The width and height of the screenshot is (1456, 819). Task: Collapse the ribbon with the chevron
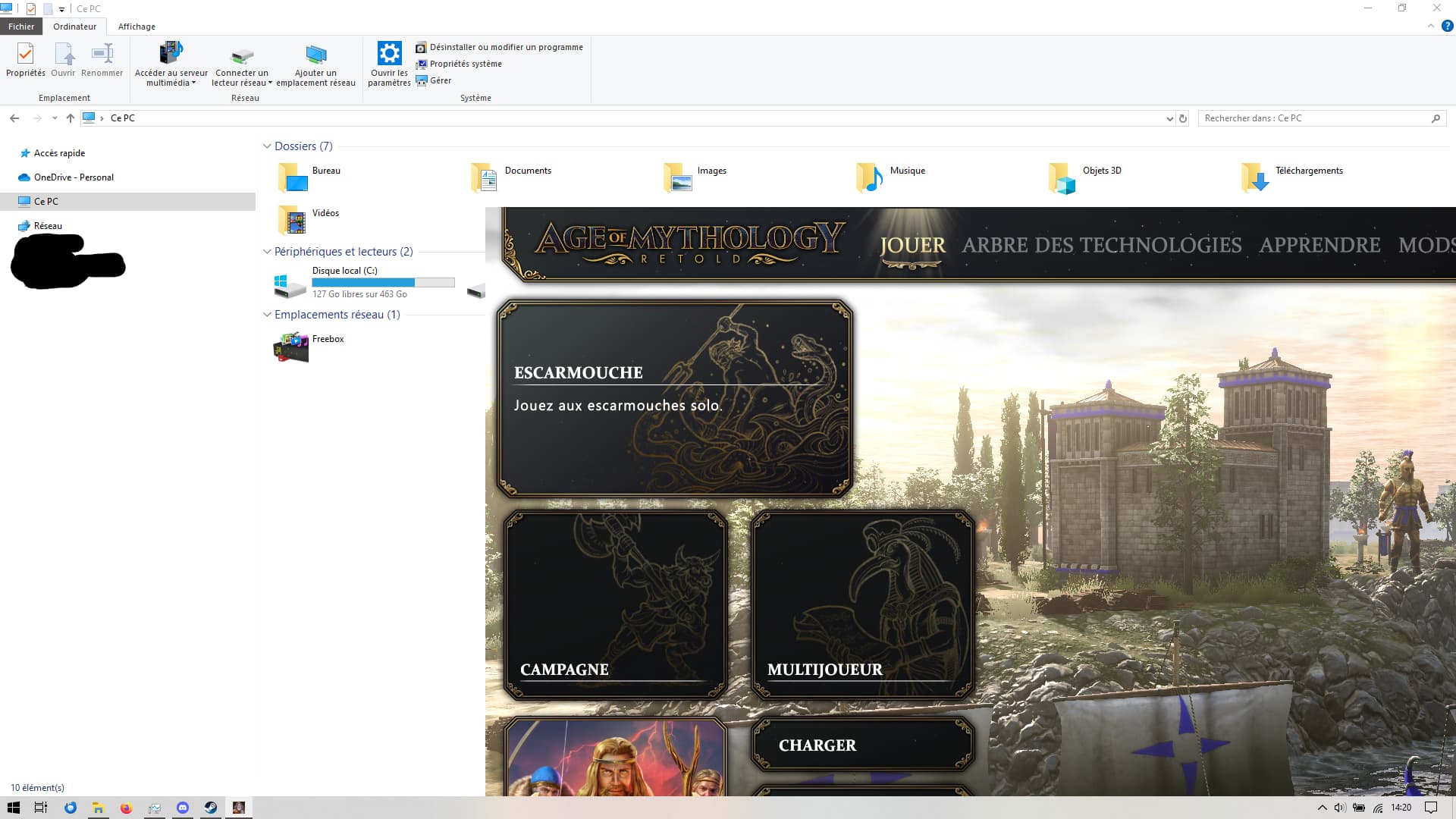[1430, 26]
